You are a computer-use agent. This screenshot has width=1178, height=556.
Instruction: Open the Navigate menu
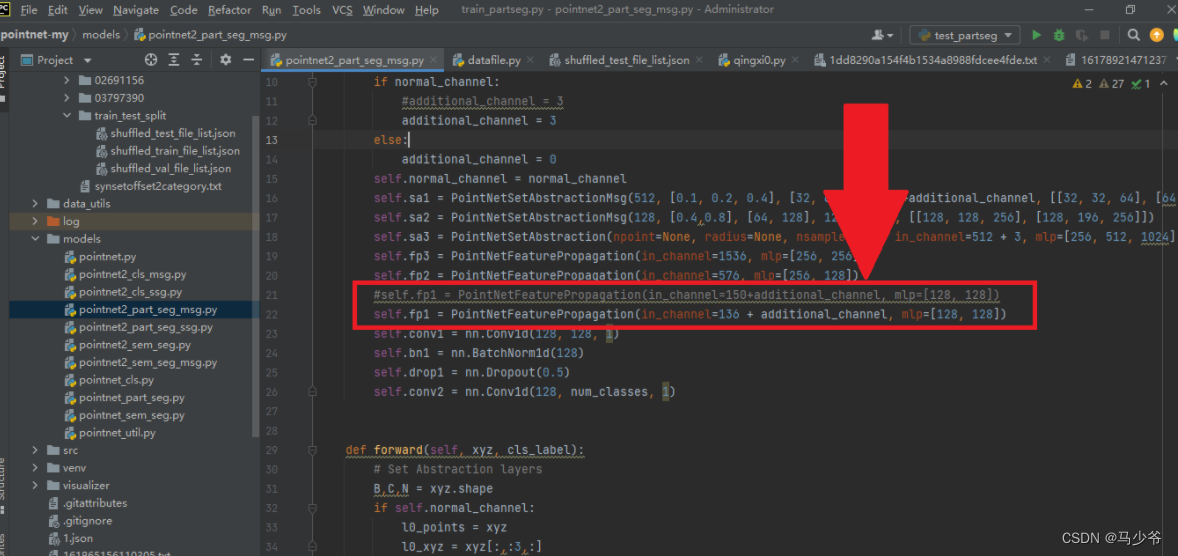(x=136, y=11)
